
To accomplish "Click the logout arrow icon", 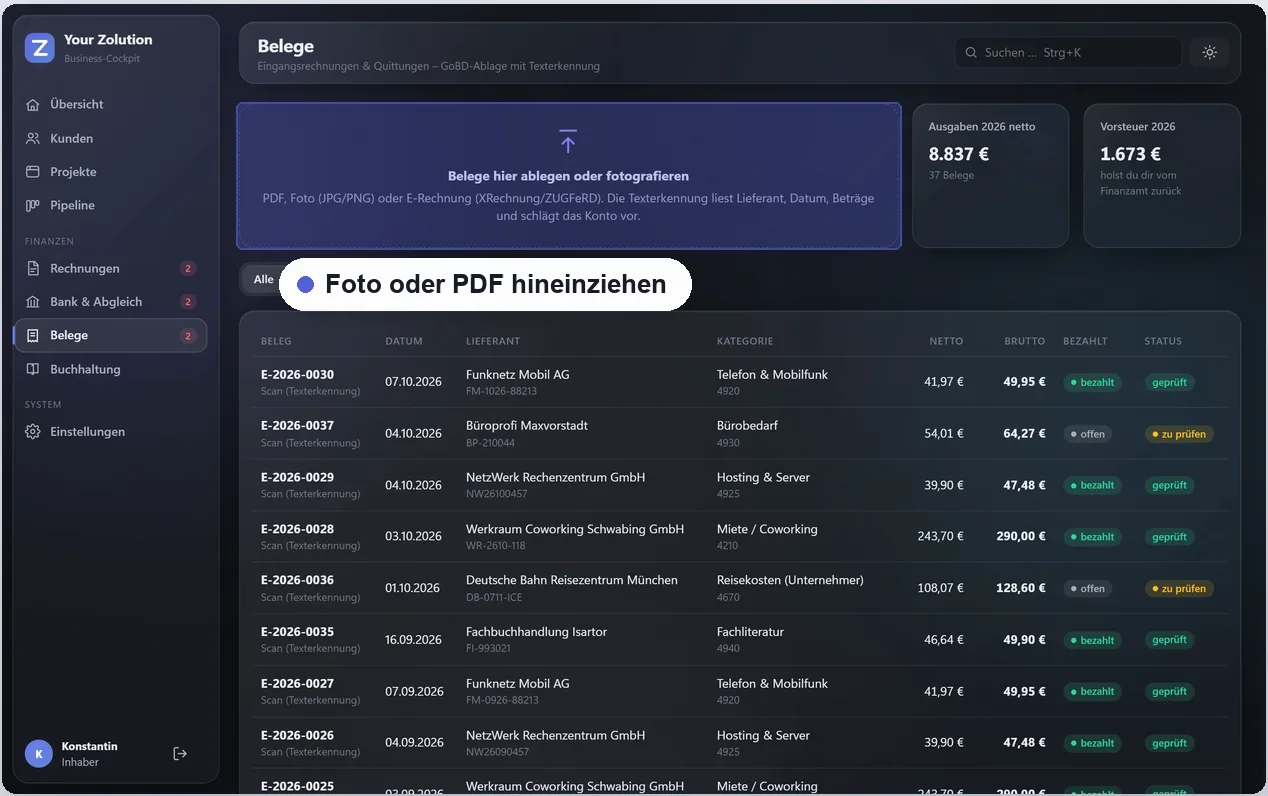I will (x=180, y=754).
